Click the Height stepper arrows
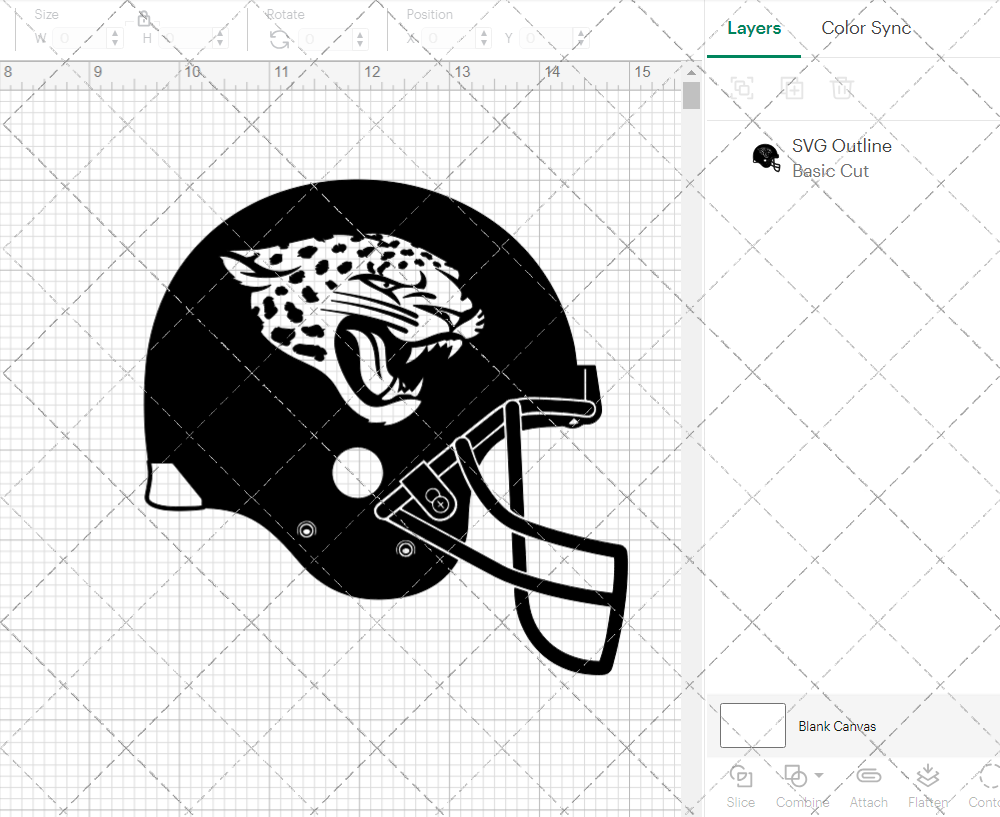 (x=220, y=38)
